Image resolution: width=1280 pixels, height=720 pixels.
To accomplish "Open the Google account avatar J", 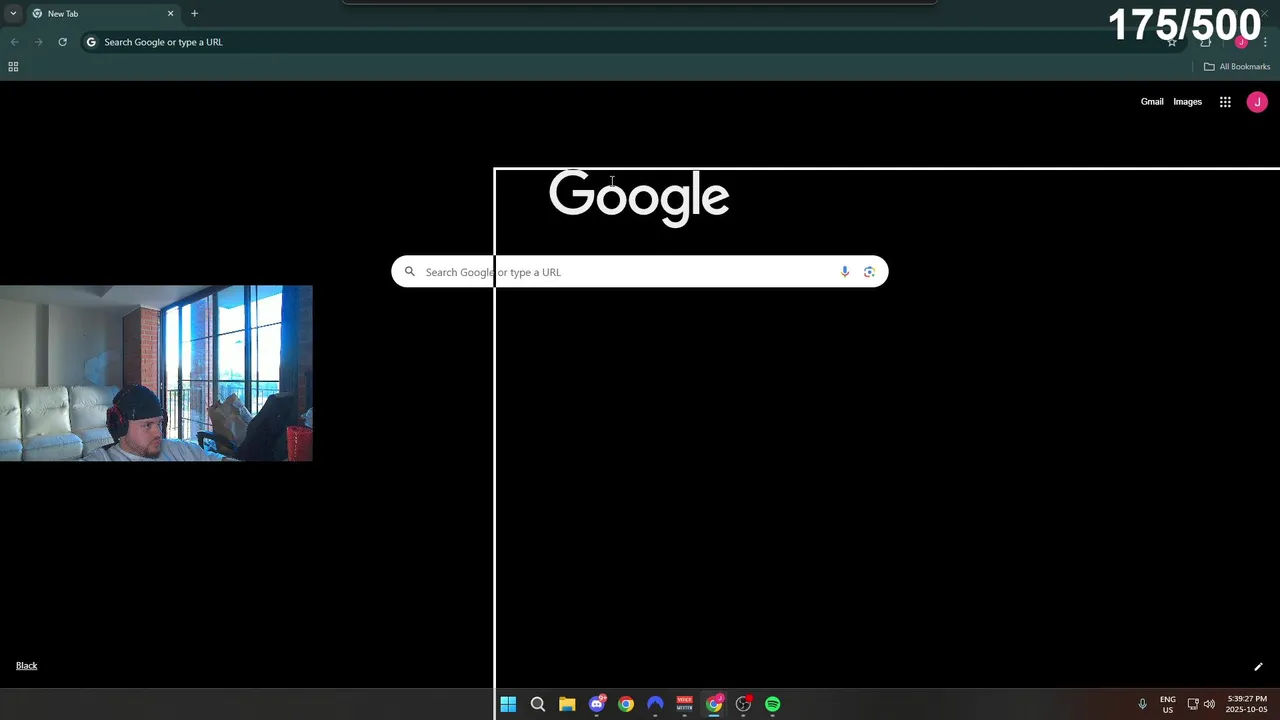I will click(x=1257, y=102).
